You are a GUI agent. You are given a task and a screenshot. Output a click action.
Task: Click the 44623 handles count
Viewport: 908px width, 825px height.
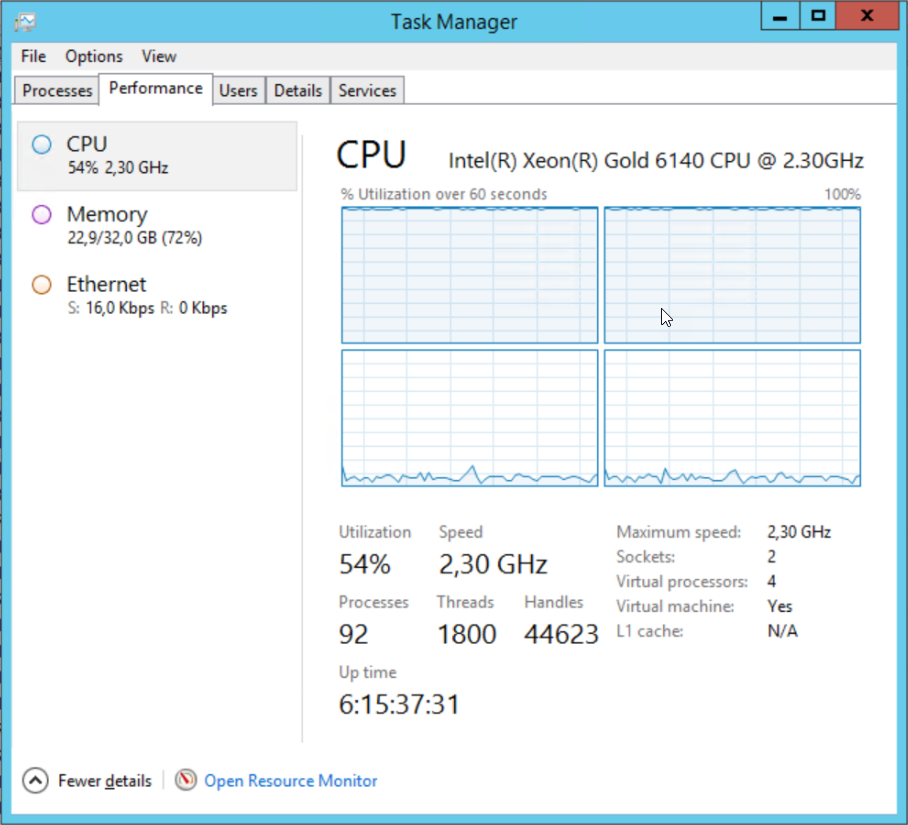tap(561, 634)
